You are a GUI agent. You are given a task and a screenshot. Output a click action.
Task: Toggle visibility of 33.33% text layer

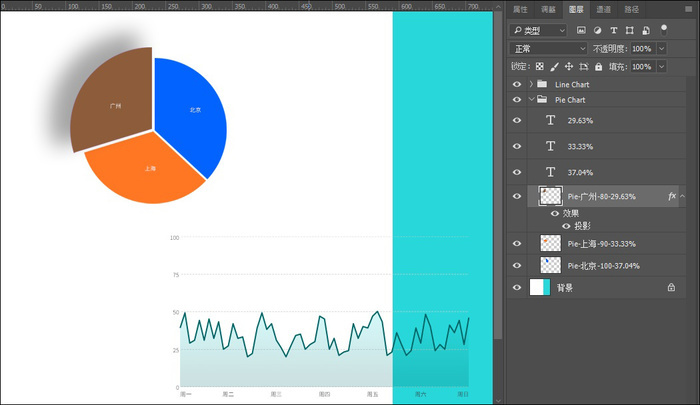coord(517,146)
